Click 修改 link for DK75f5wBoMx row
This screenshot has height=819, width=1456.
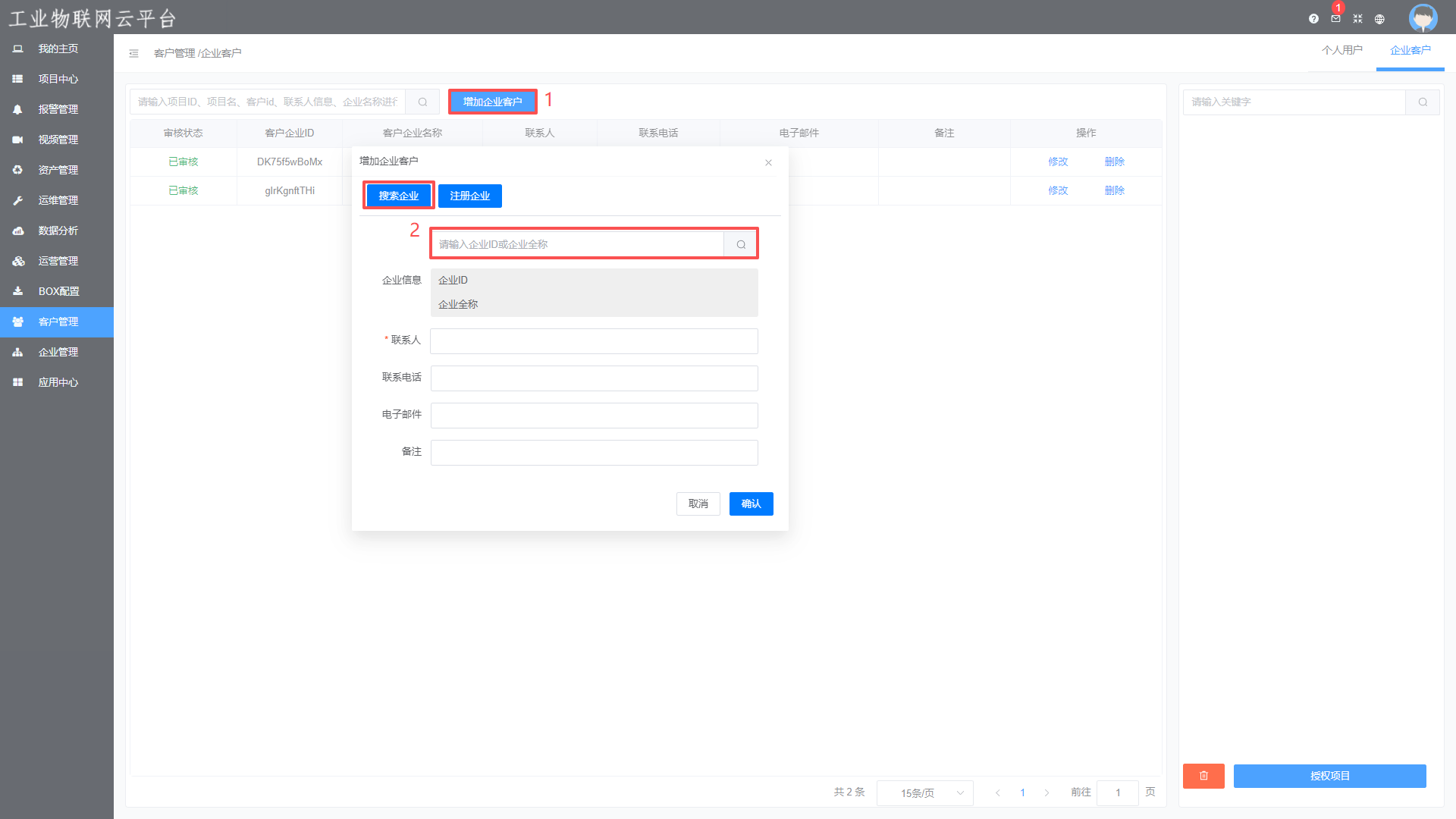(x=1058, y=162)
